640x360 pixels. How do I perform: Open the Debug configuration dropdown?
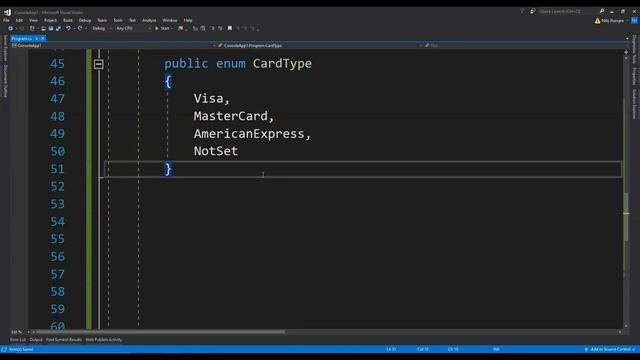[101, 28]
